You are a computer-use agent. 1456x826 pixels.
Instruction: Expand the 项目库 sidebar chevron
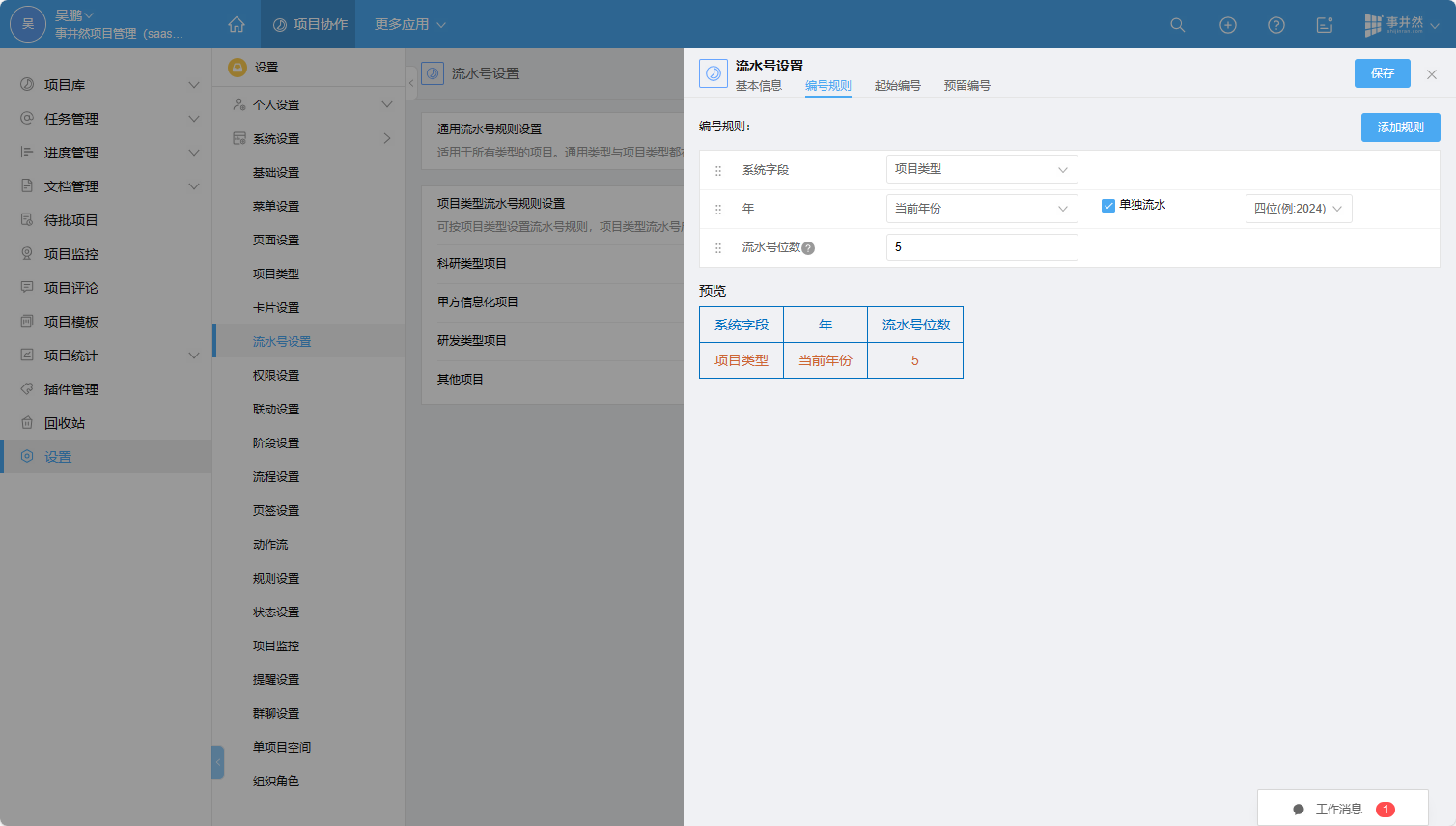click(194, 85)
